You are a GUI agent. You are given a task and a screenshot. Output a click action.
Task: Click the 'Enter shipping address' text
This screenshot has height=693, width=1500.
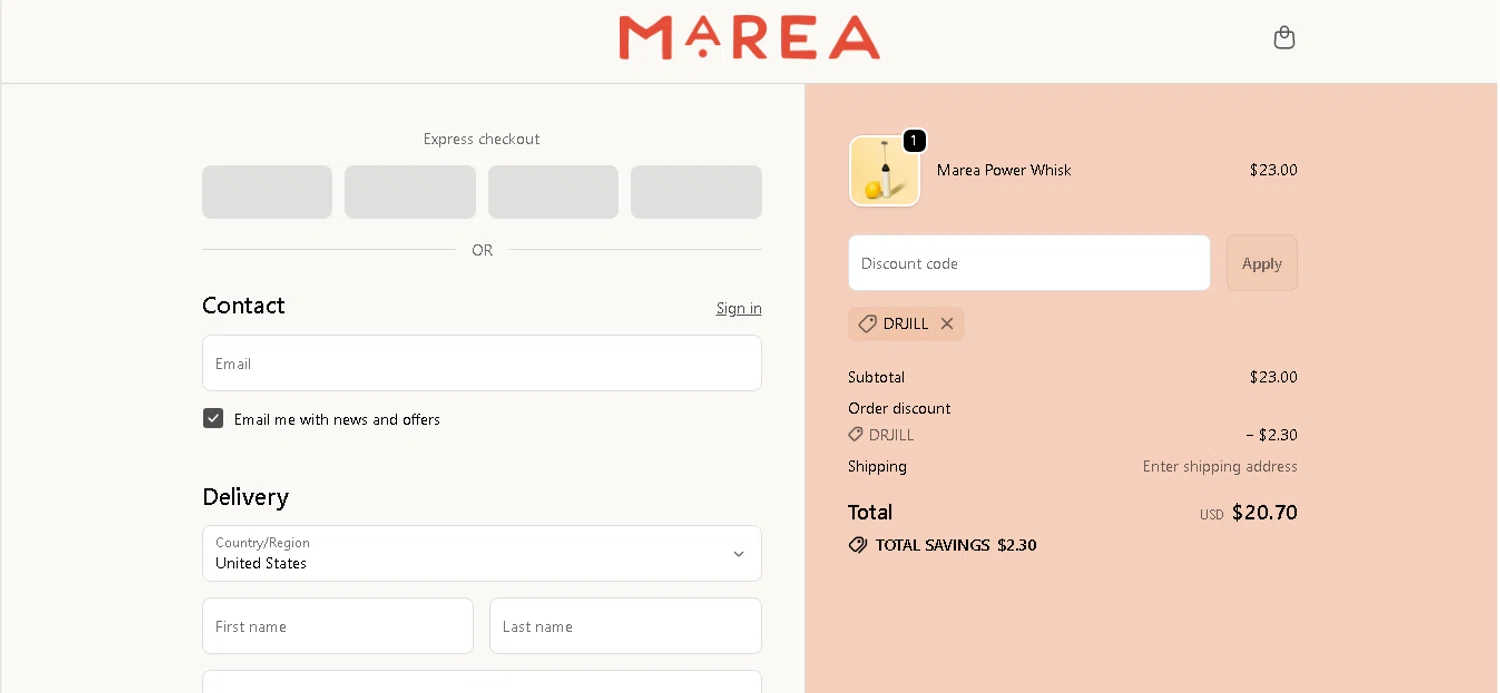pos(1220,466)
